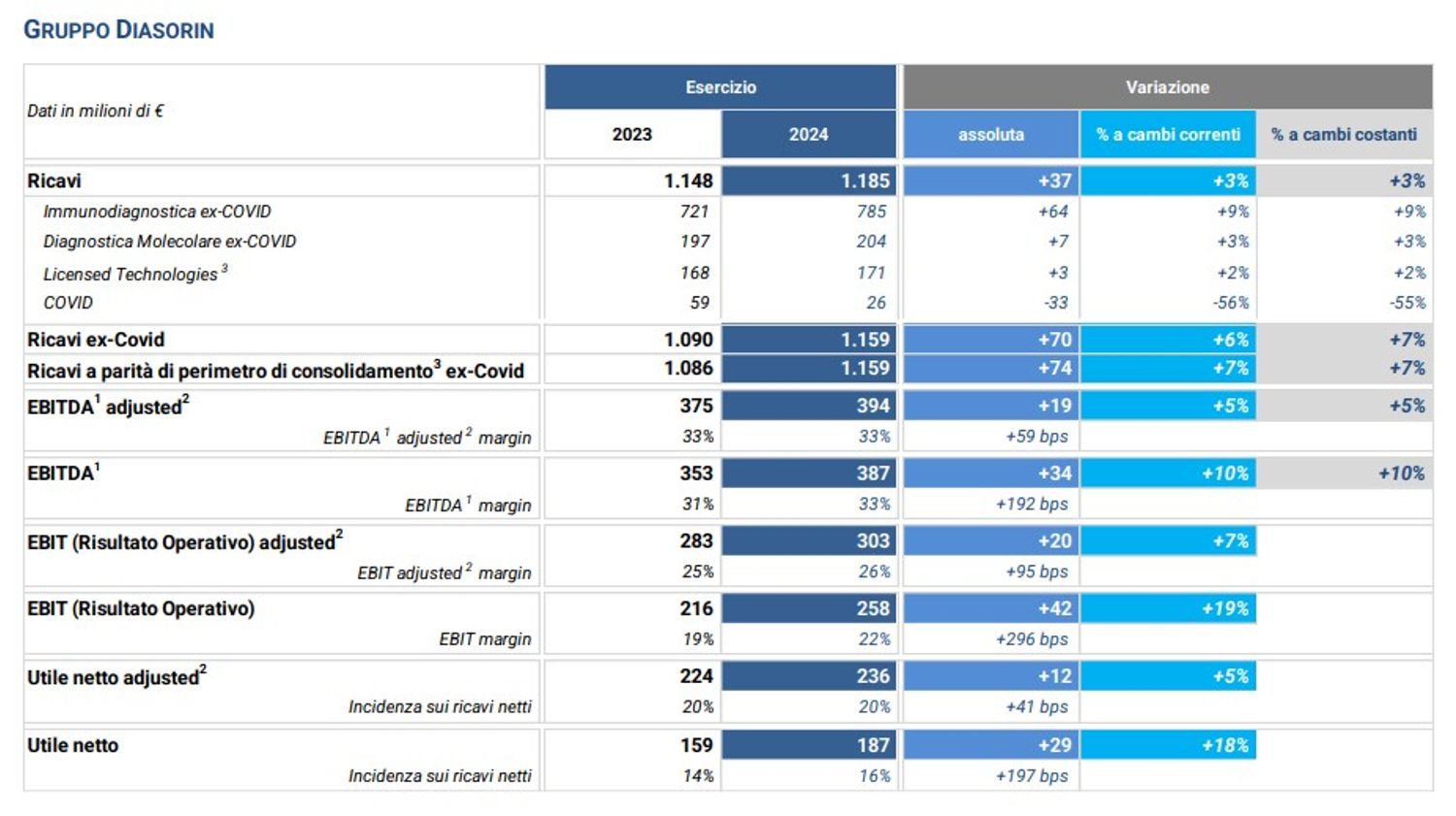Select Immunodiagnostica 2024 value 785
The height and width of the screenshot is (816, 1456).
point(871,212)
